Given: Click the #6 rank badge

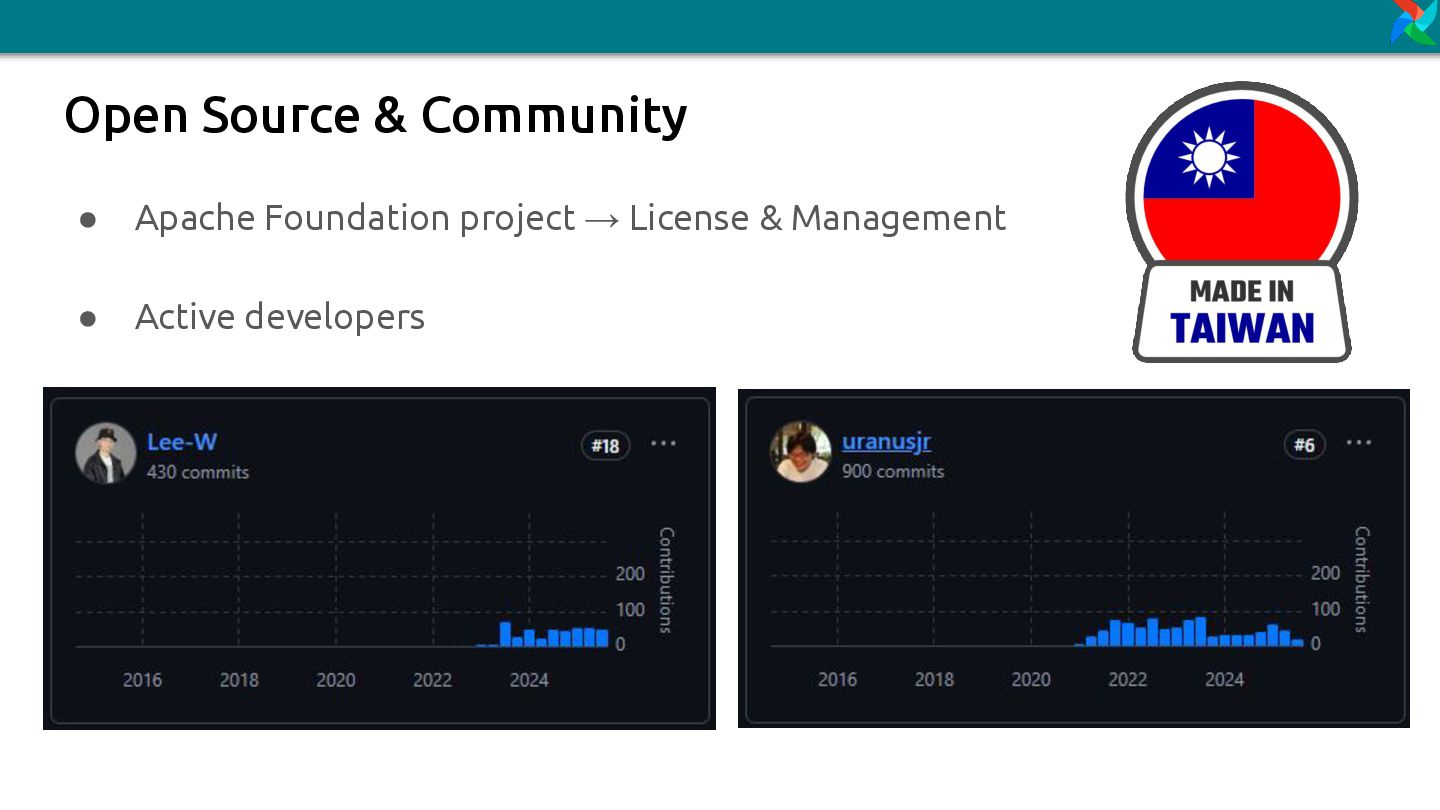Looking at the screenshot, I should (1305, 445).
